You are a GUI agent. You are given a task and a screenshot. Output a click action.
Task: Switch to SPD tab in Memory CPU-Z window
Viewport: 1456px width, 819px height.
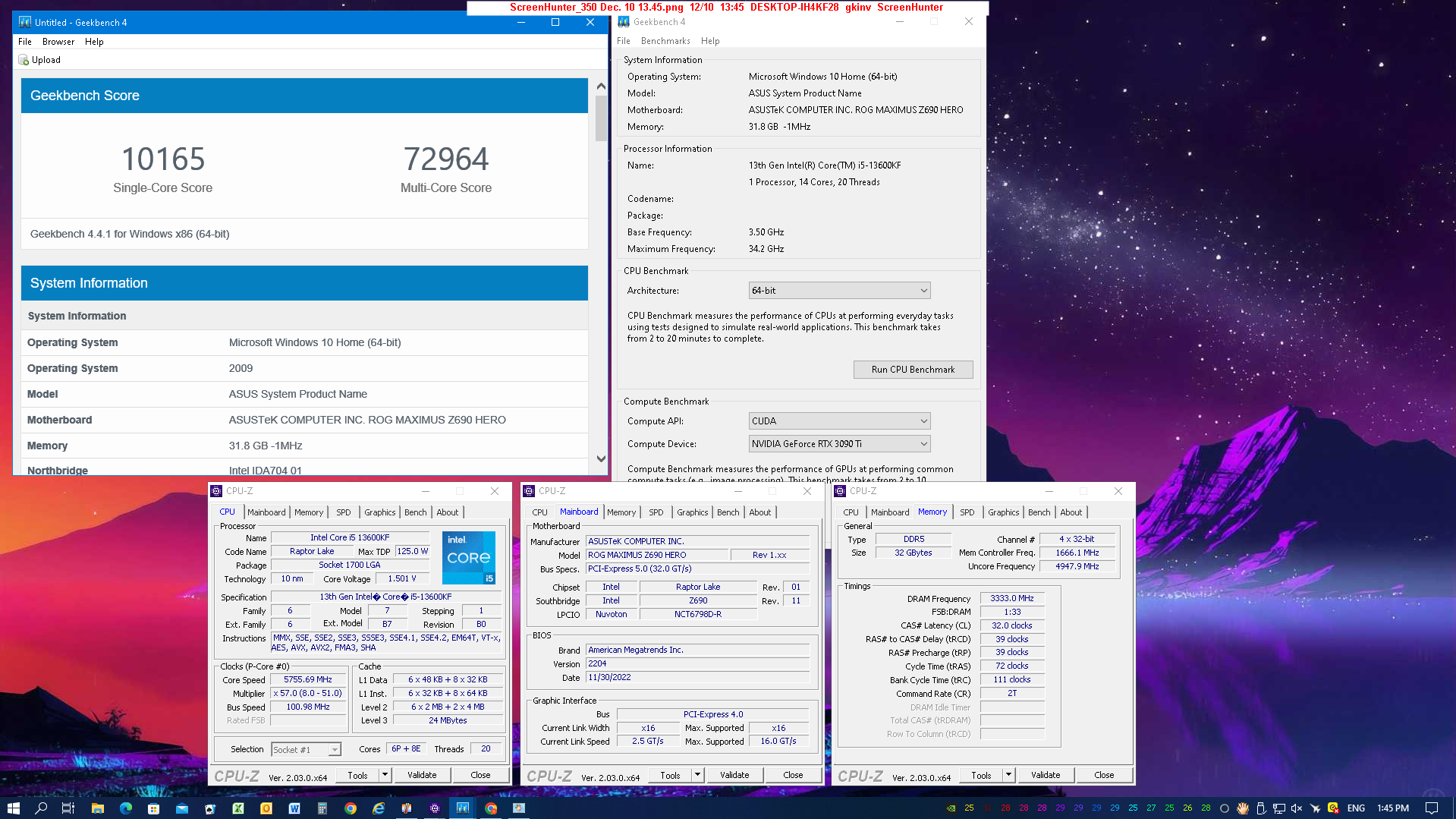point(967,512)
